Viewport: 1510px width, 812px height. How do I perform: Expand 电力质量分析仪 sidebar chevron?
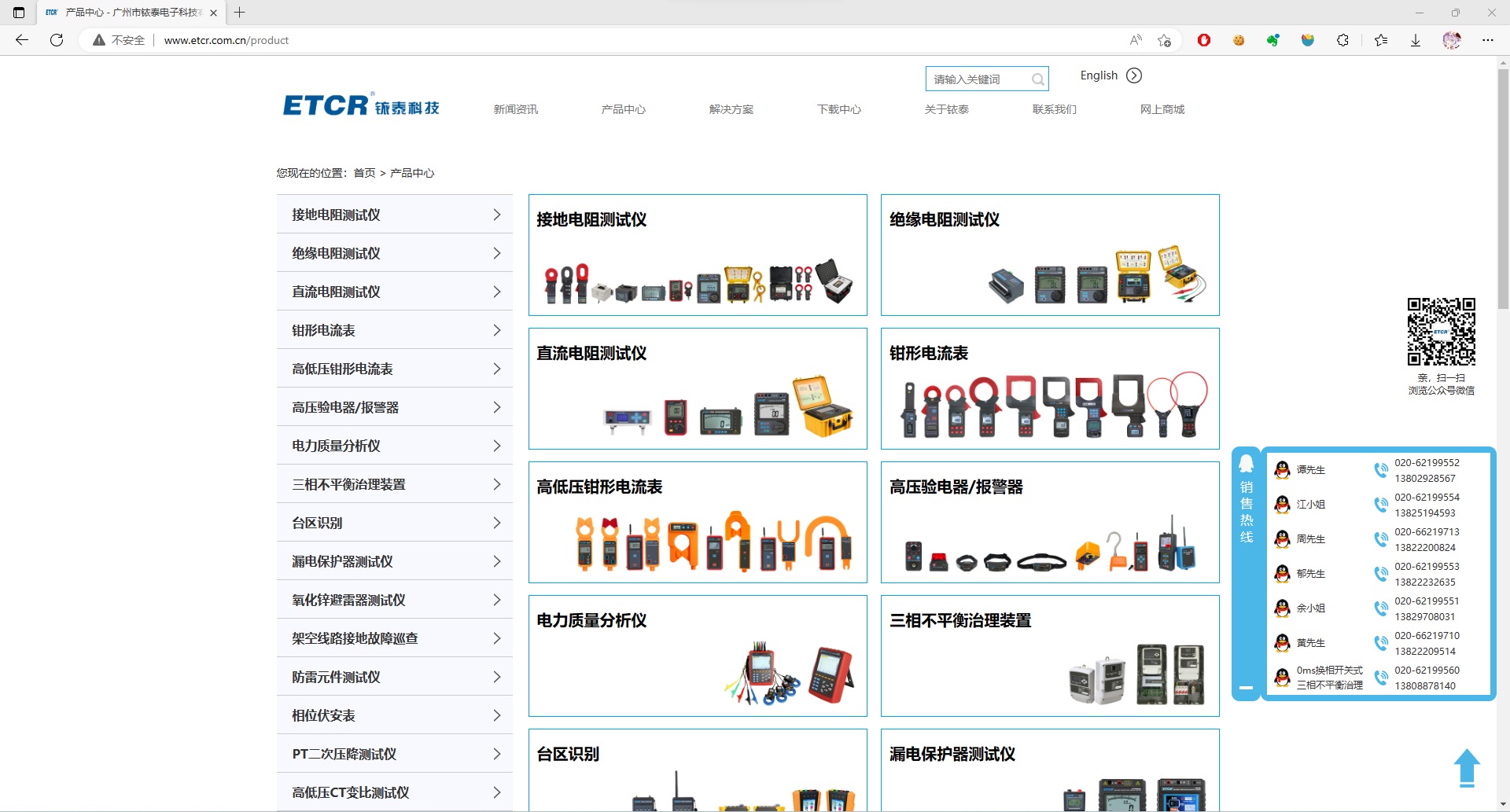496,446
